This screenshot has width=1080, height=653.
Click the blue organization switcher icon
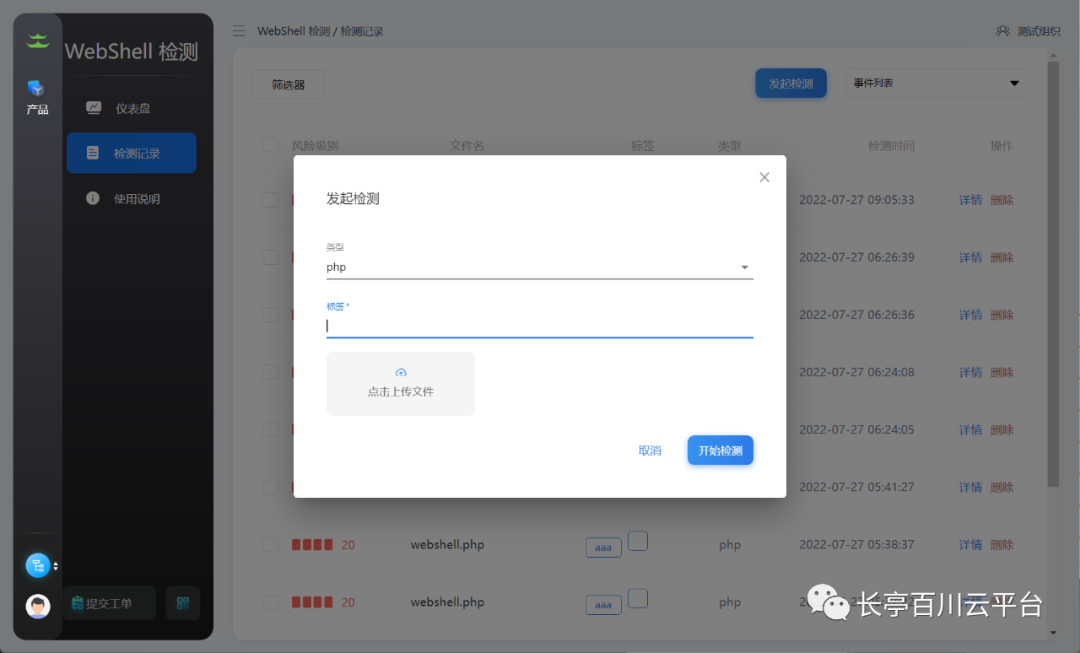coord(37,566)
